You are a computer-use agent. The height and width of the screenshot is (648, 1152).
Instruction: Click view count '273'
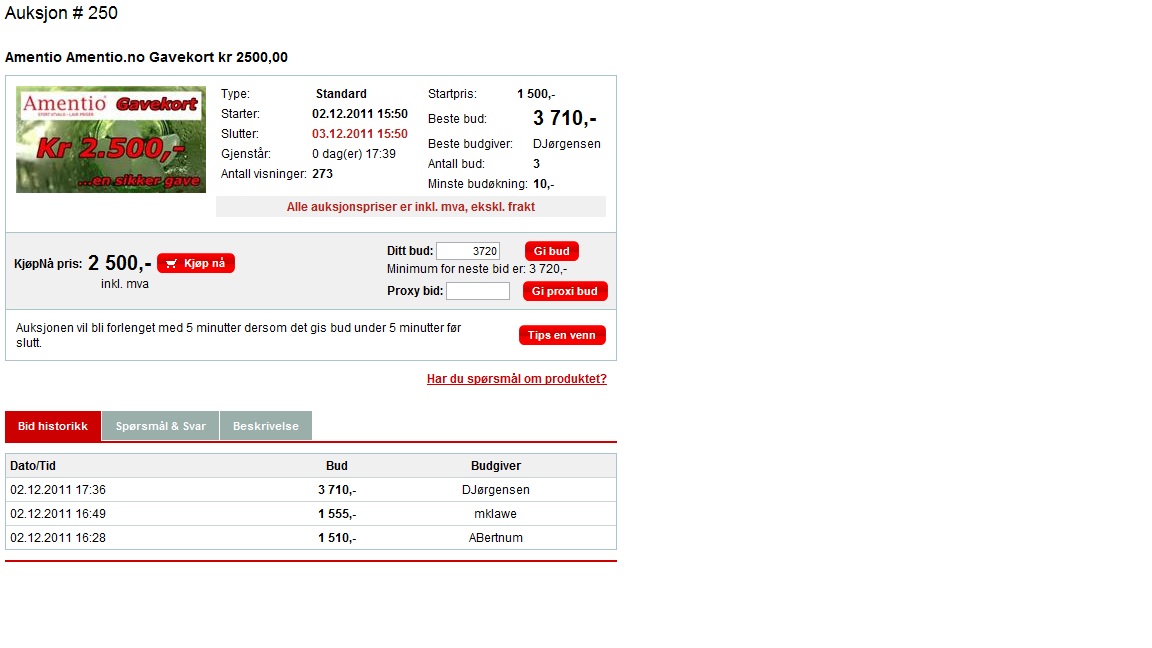click(x=323, y=173)
